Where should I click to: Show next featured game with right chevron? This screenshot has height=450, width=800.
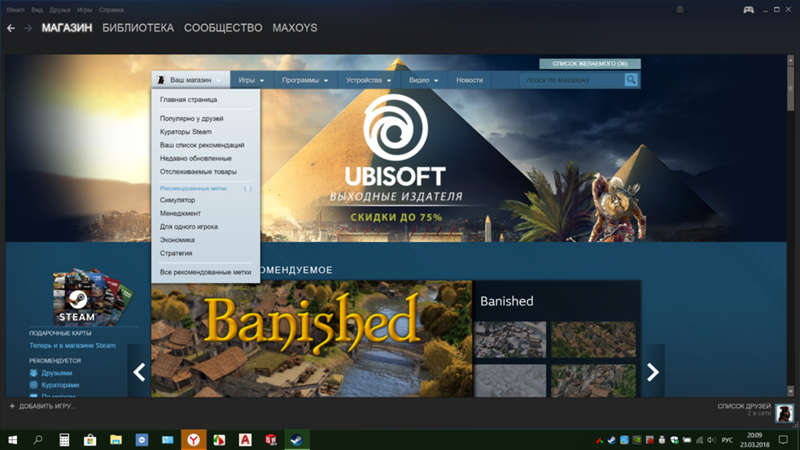653,372
